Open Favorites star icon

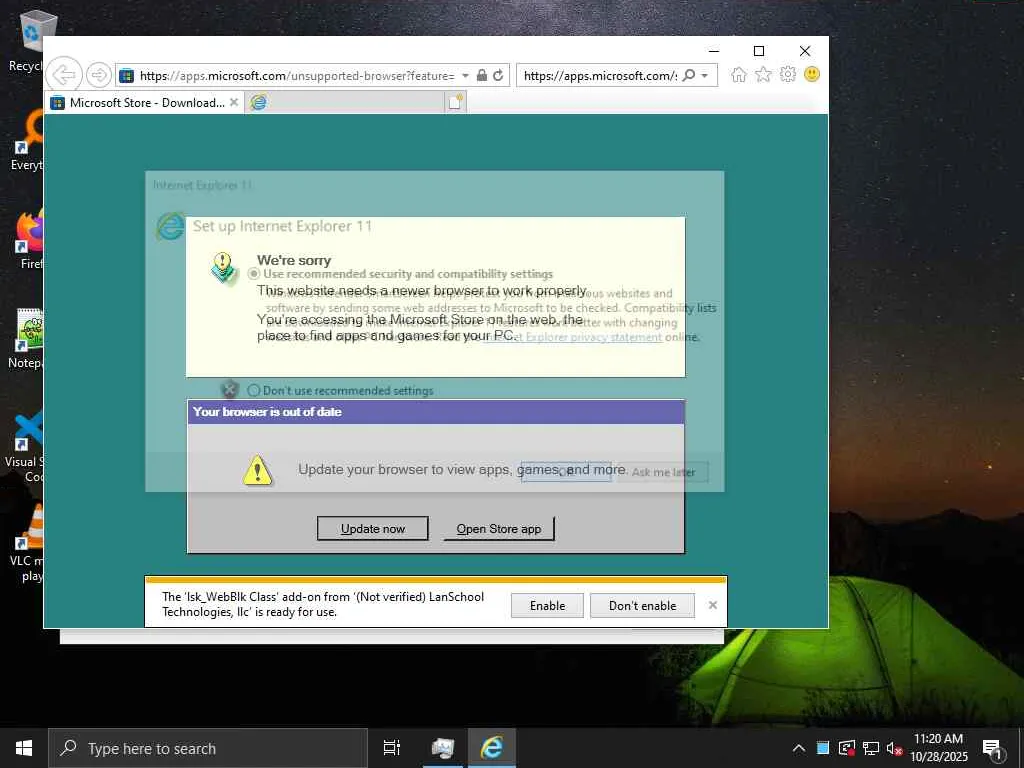coord(763,74)
